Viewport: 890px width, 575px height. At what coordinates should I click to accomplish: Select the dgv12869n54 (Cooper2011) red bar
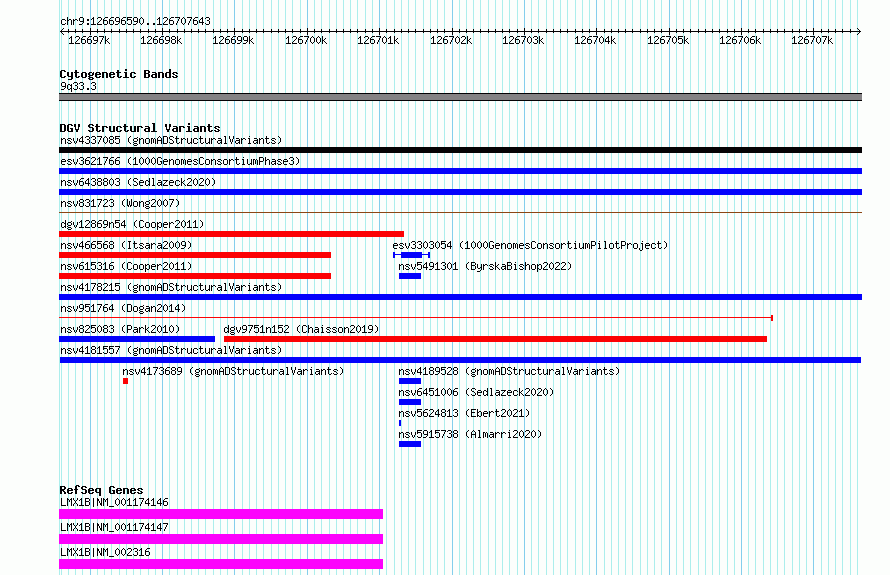coord(232,234)
